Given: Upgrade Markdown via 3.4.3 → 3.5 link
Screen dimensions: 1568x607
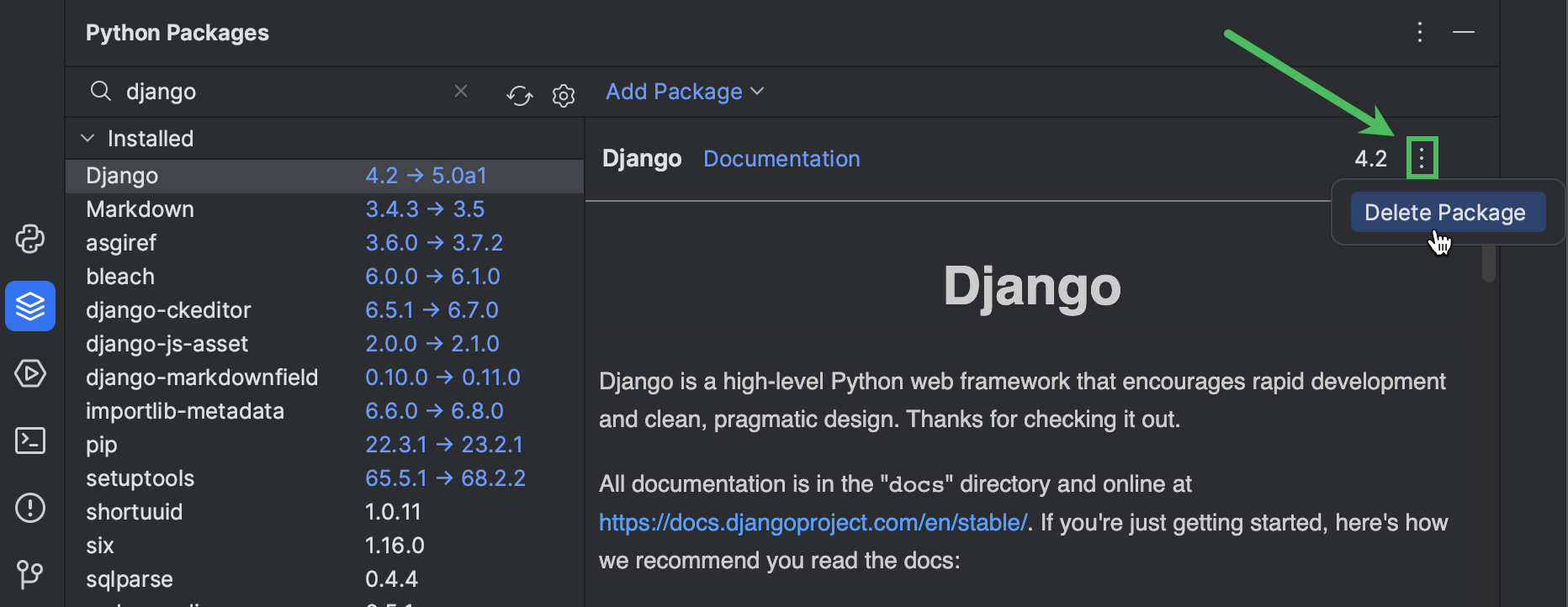Looking at the screenshot, I should (425, 209).
